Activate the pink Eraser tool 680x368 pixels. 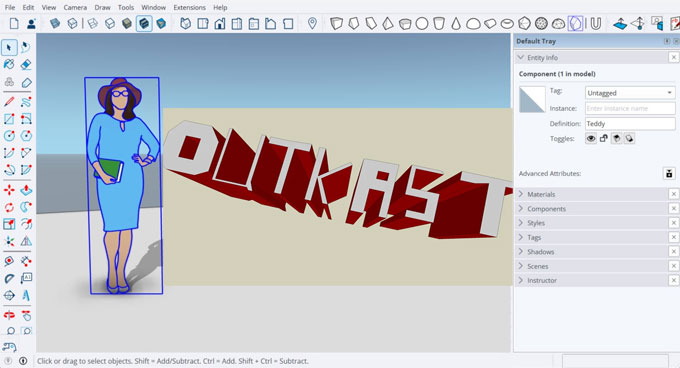click(26, 65)
